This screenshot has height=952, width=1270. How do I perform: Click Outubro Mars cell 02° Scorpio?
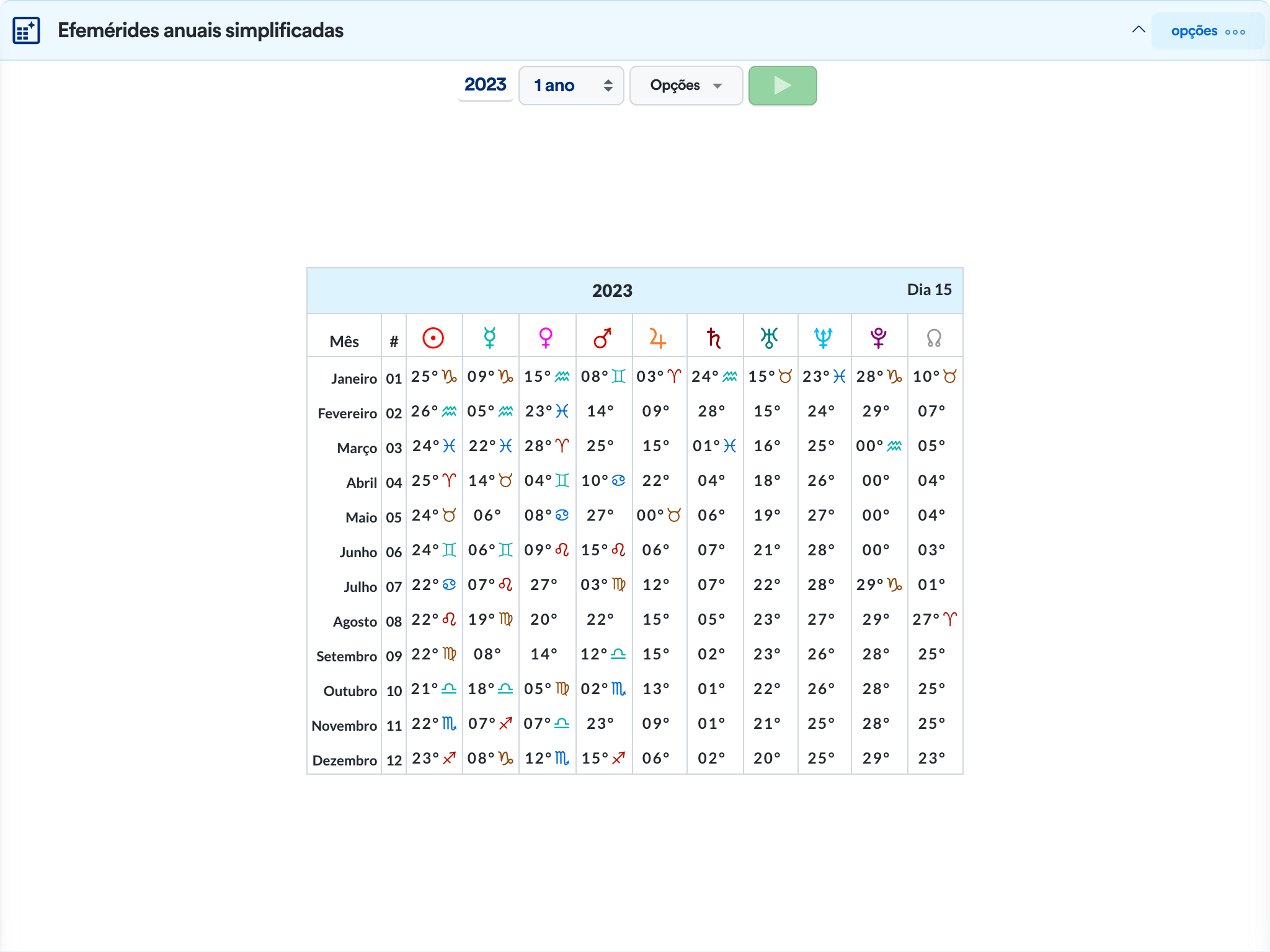coord(603,689)
